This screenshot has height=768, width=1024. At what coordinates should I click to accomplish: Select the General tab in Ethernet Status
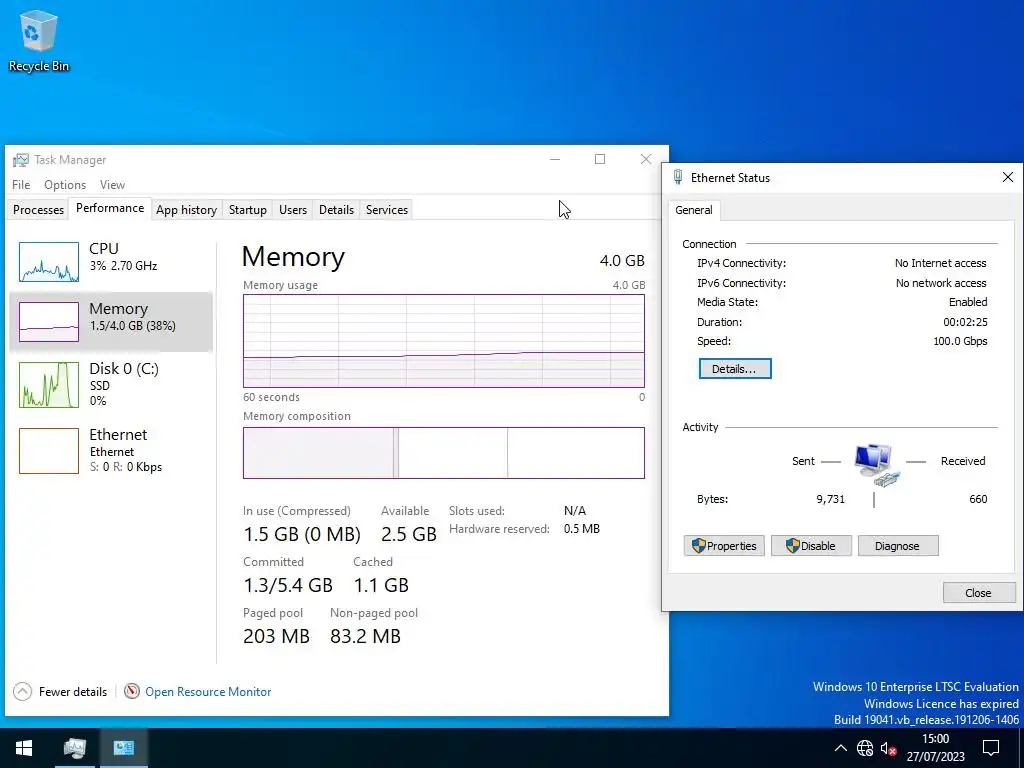(694, 210)
